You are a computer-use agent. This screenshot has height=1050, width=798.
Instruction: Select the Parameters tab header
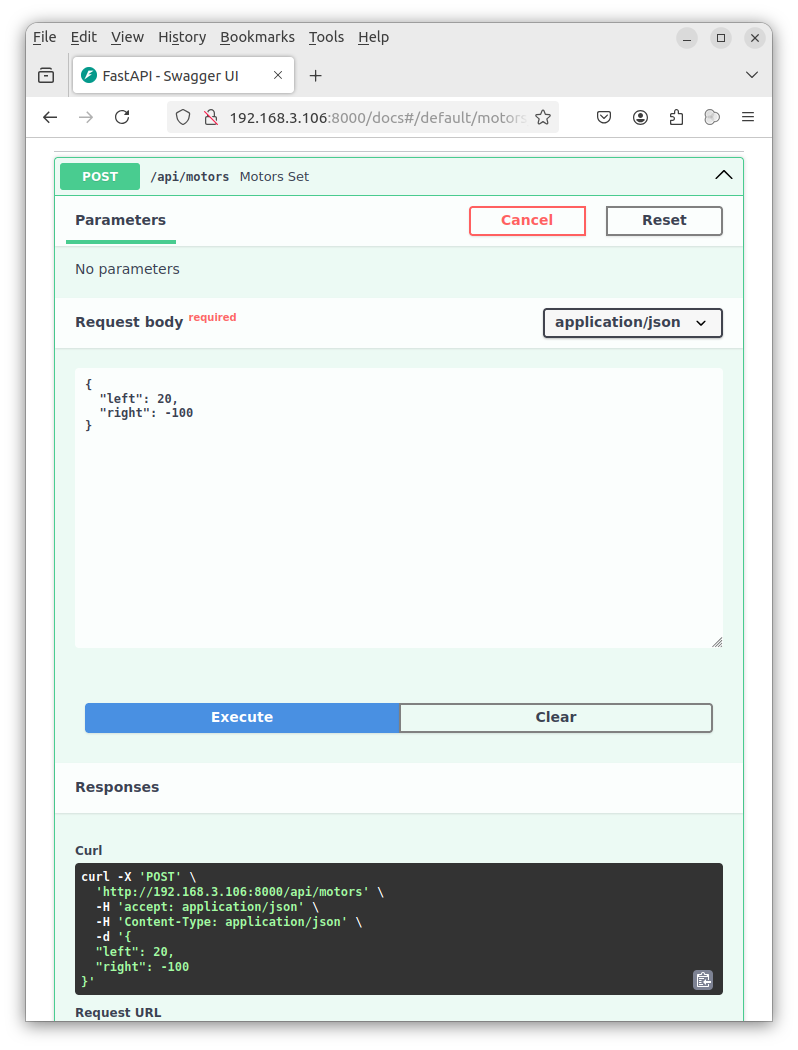121,220
